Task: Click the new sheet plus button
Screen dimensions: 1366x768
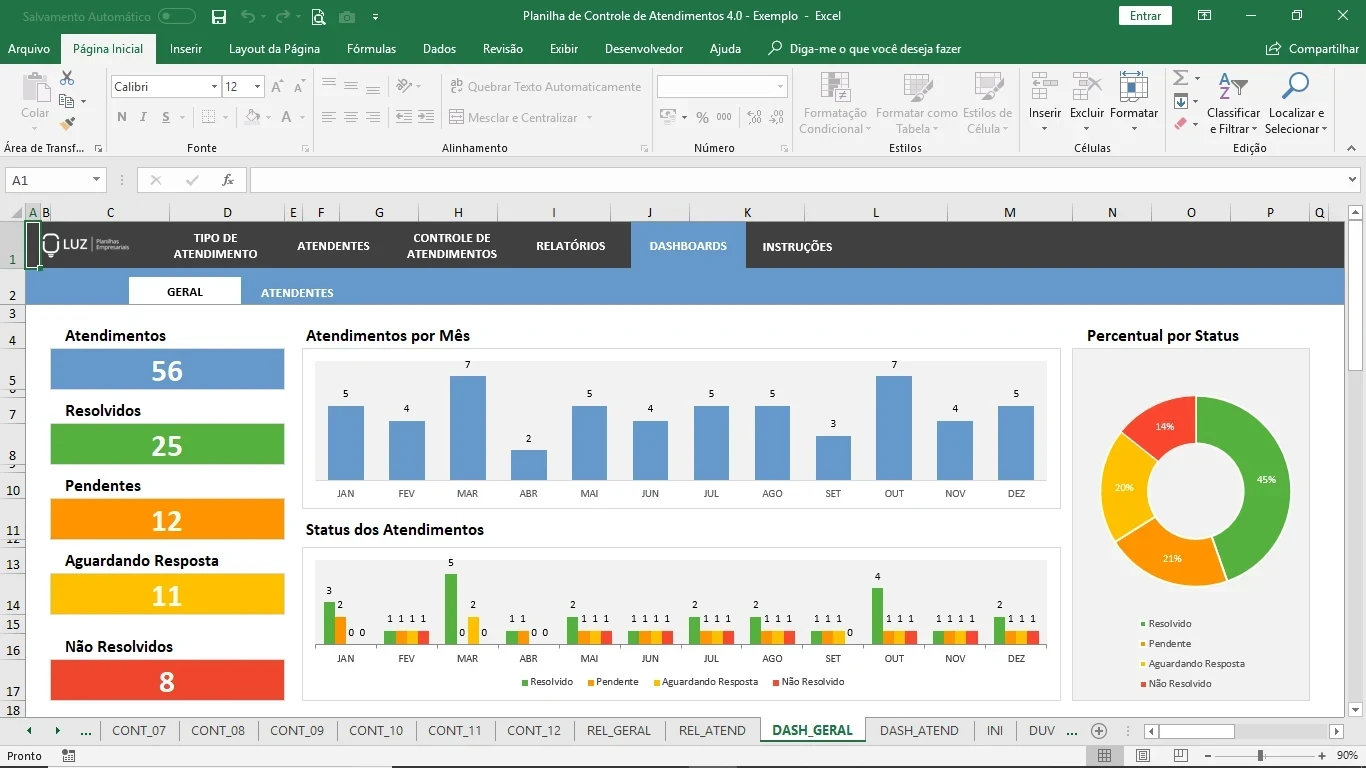Action: tap(1099, 731)
